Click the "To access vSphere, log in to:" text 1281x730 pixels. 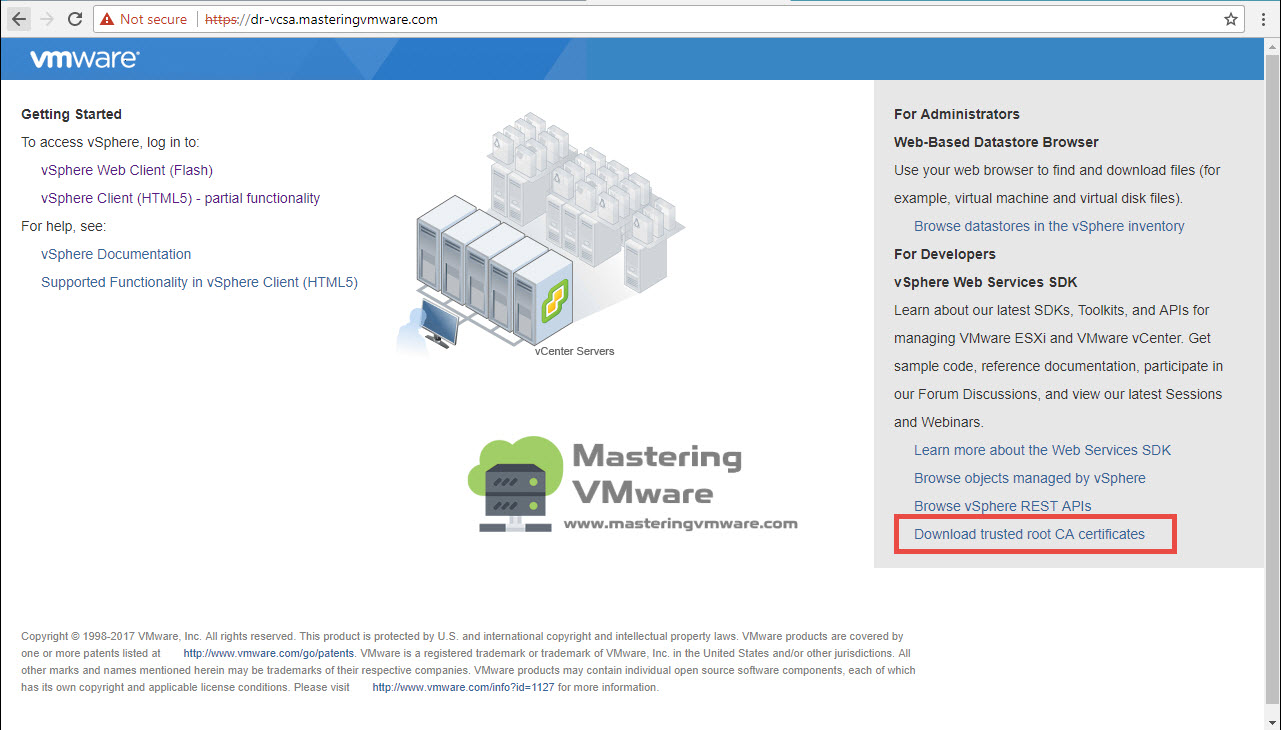click(110, 142)
